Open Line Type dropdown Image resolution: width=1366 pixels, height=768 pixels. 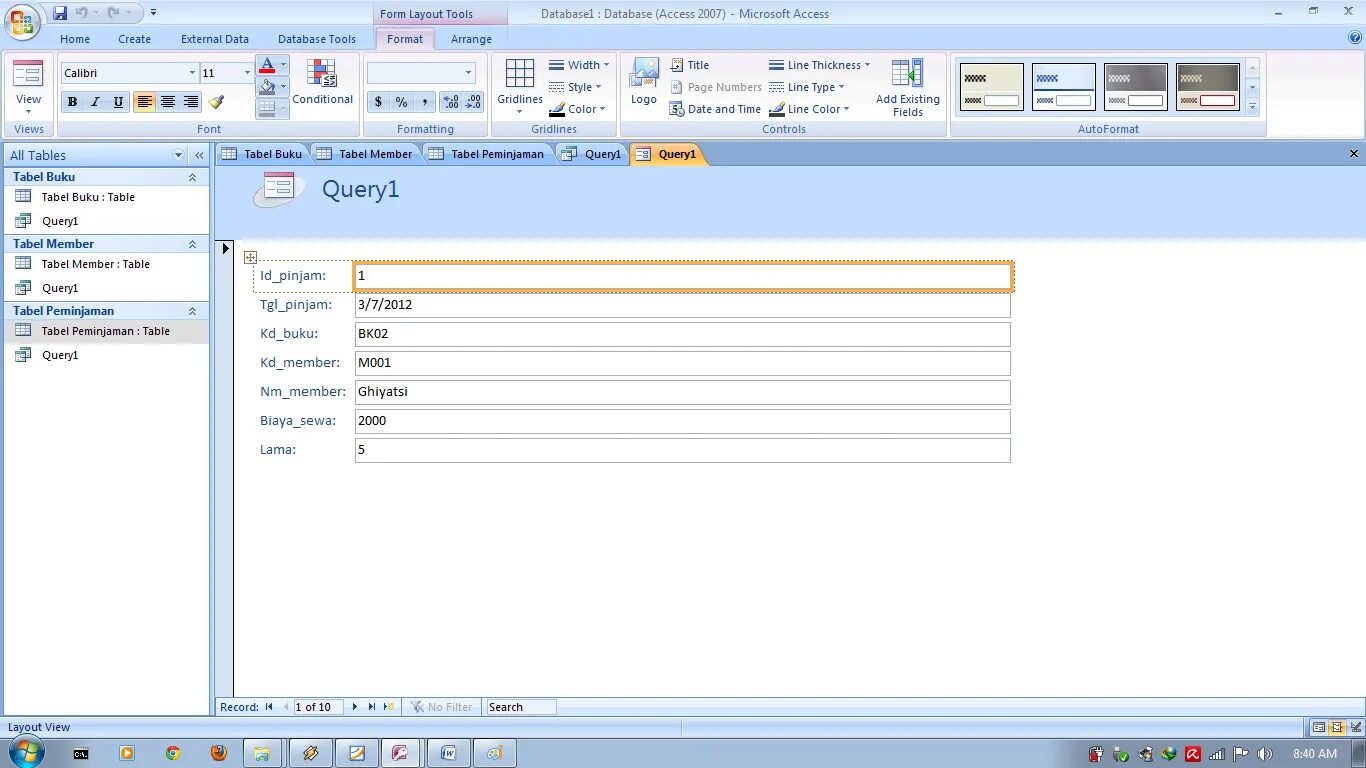pos(806,87)
